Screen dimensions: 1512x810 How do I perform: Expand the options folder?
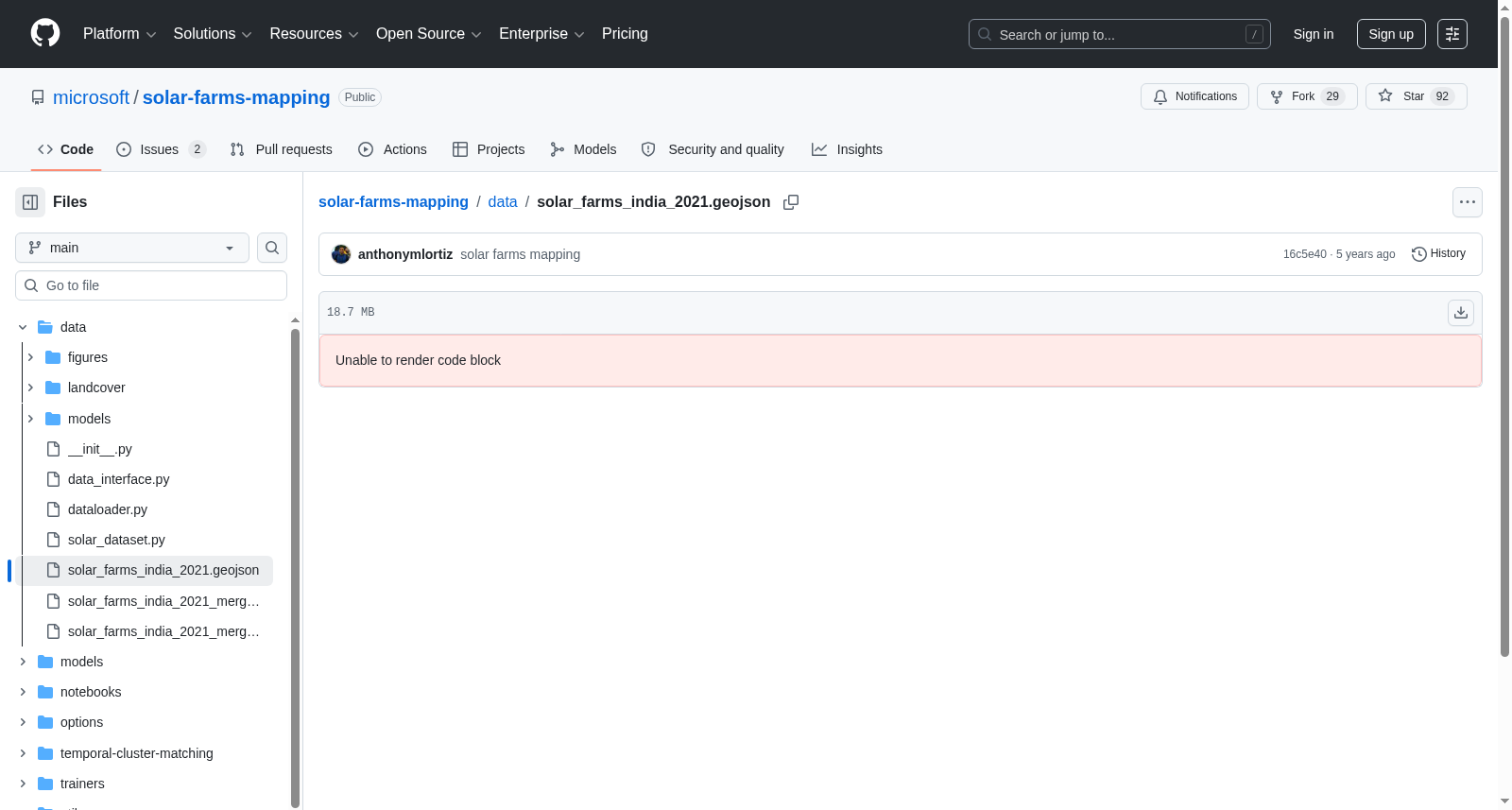pyautogui.click(x=23, y=722)
